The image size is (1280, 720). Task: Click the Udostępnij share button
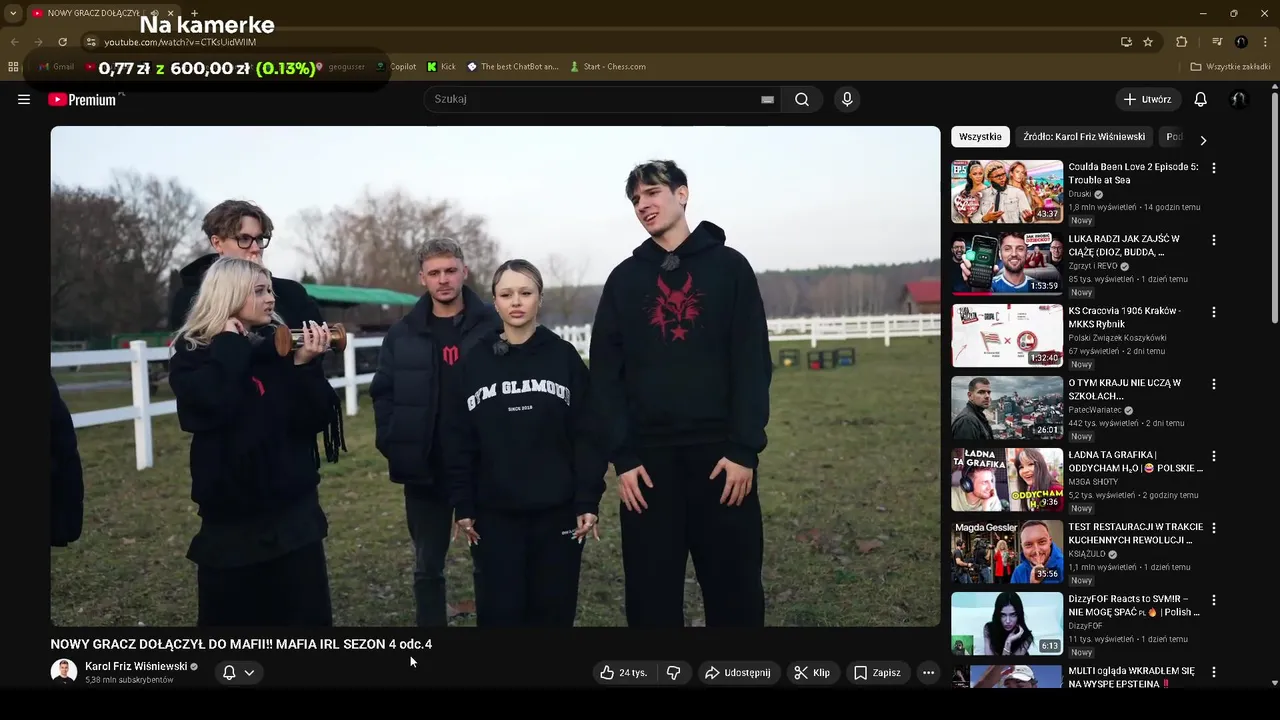point(738,673)
